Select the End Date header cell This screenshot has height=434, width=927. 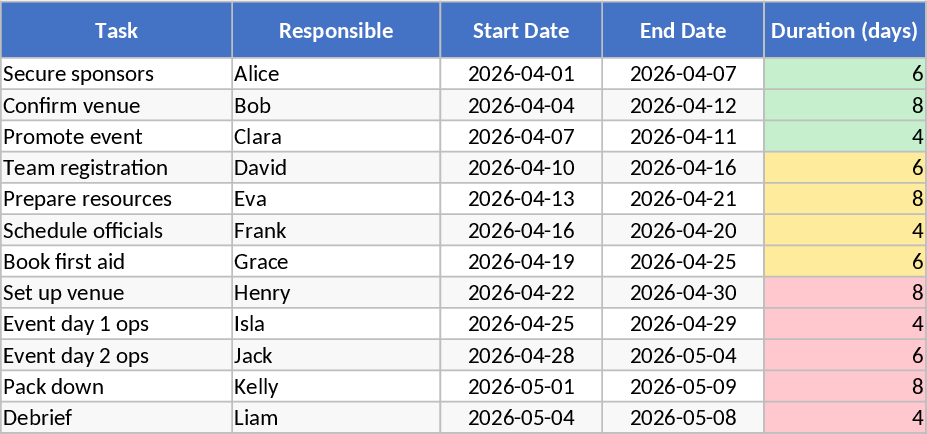point(683,30)
